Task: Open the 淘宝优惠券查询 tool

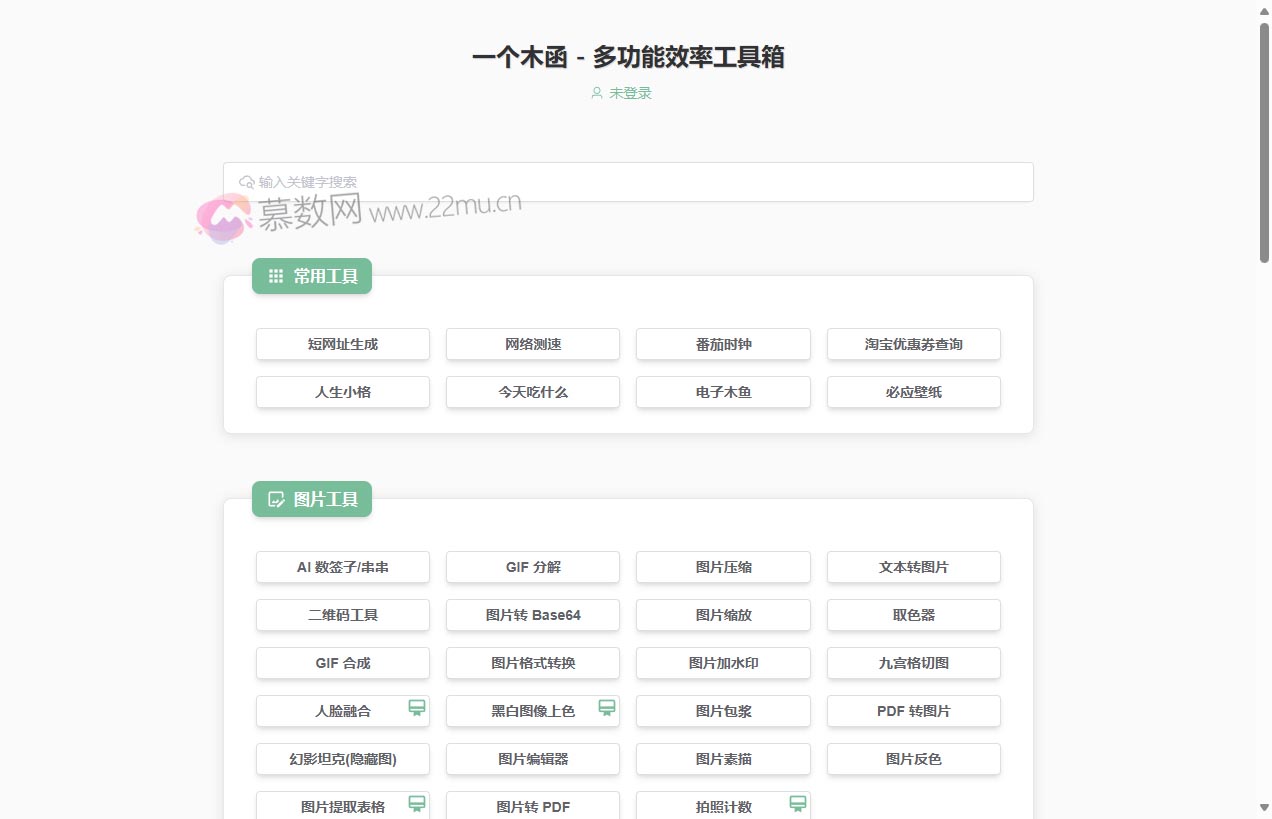Action: [913, 344]
